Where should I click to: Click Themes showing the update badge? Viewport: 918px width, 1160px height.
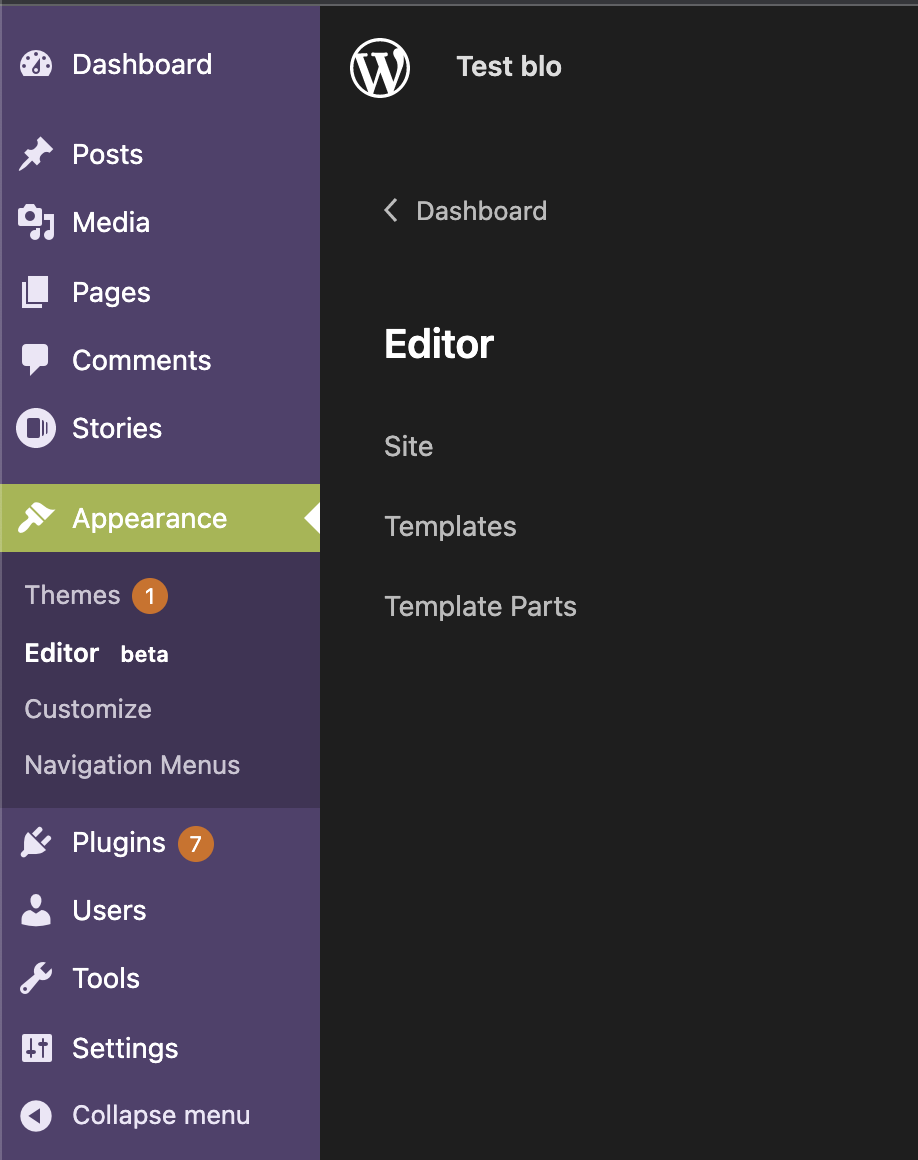coord(72,595)
